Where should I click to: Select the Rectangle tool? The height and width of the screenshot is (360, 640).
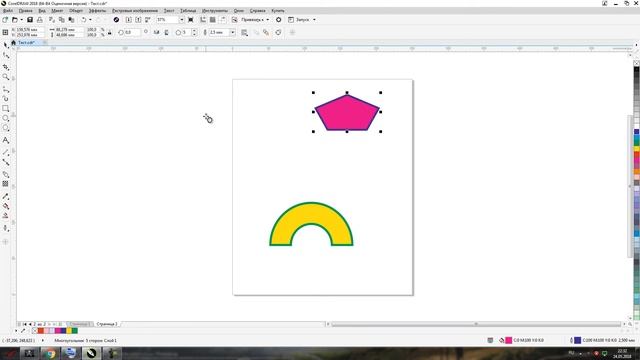[x=6, y=109]
